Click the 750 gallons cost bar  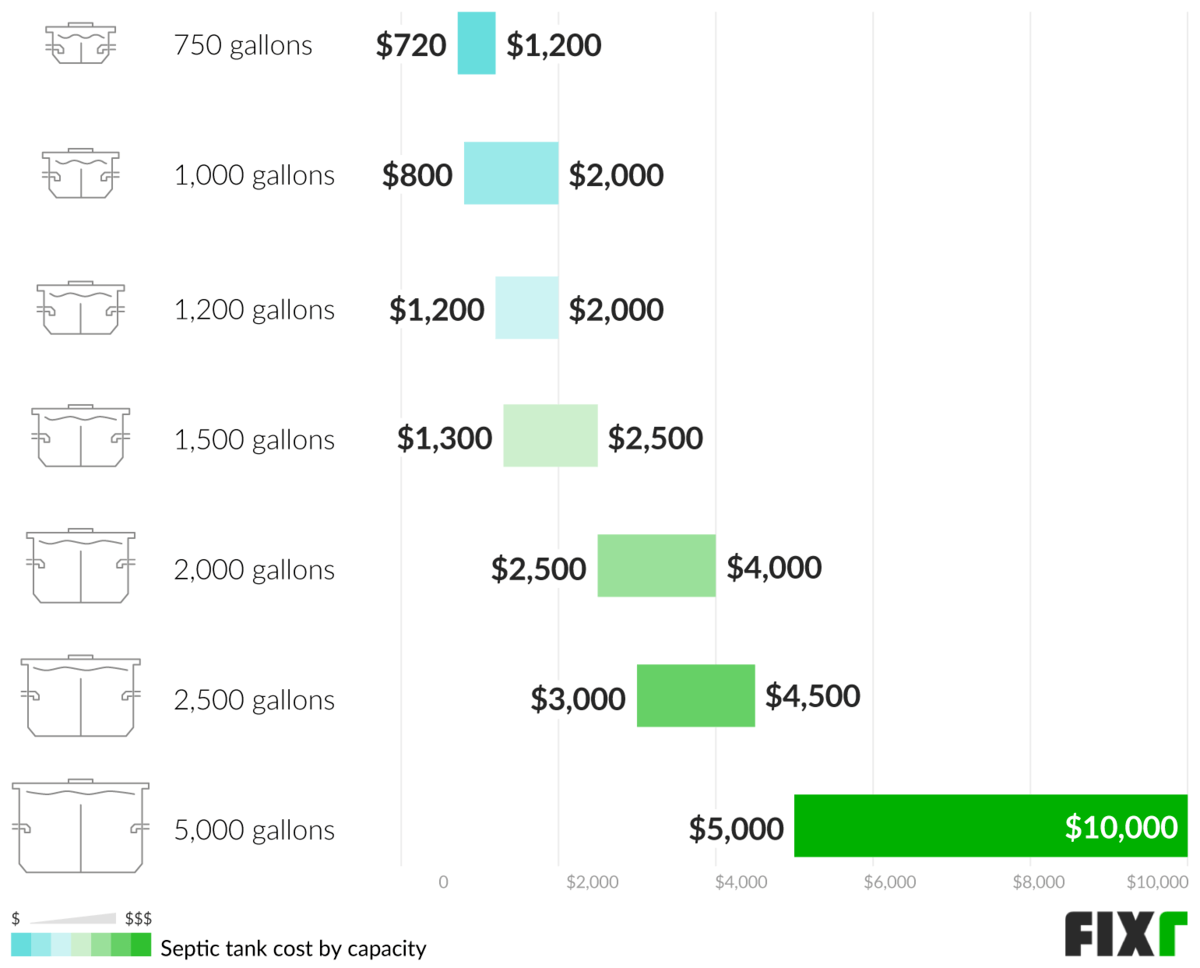[476, 43]
